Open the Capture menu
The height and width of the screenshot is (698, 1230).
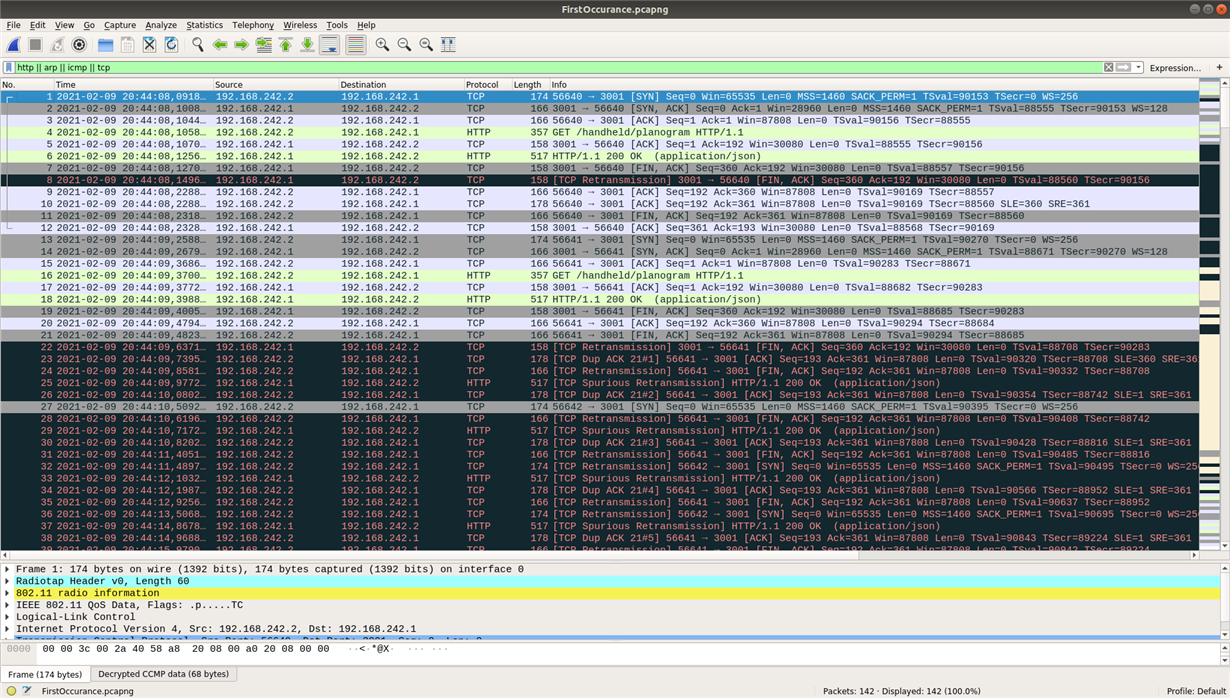(120, 25)
